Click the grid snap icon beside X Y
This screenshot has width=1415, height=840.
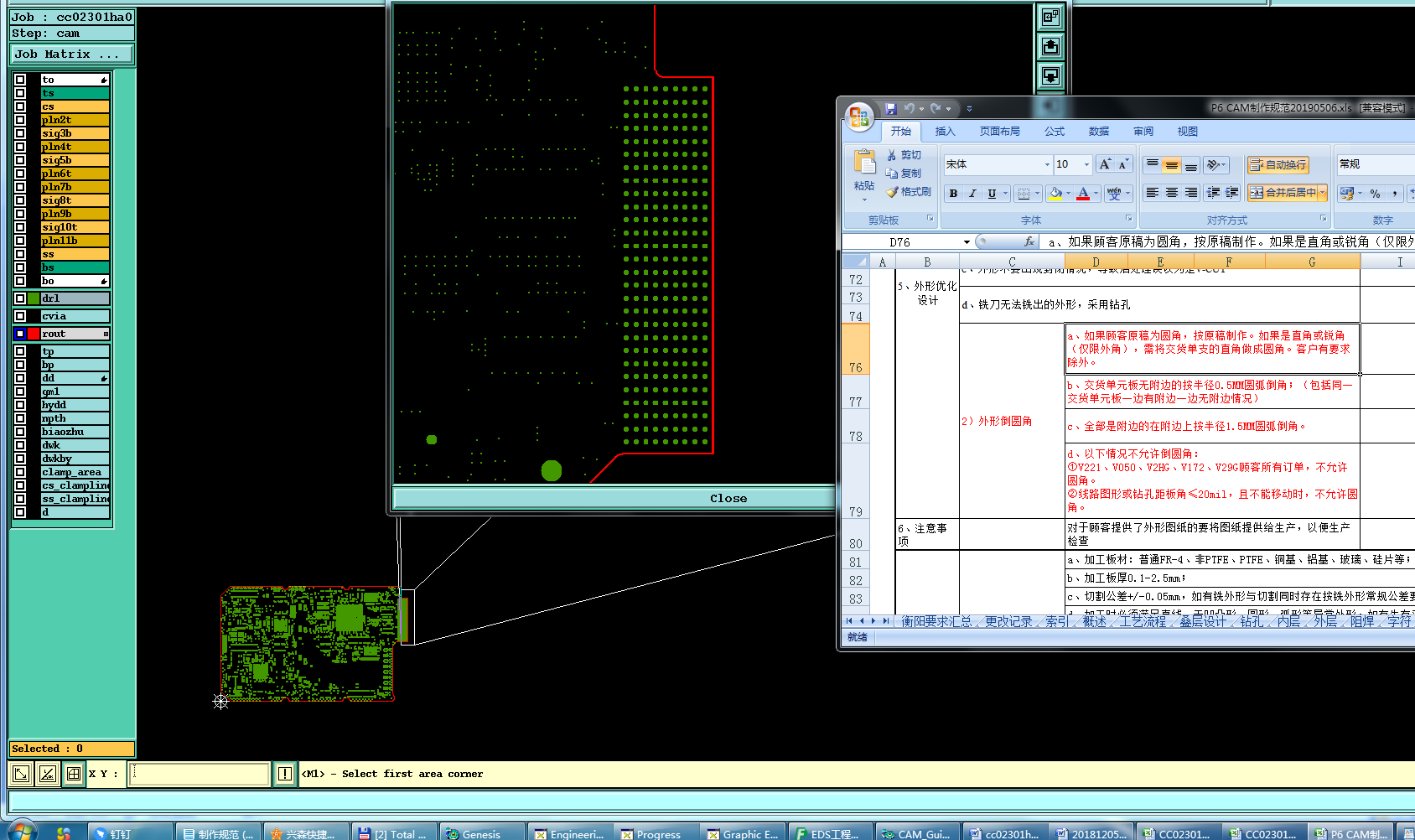pyautogui.click(x=74, y=774)
